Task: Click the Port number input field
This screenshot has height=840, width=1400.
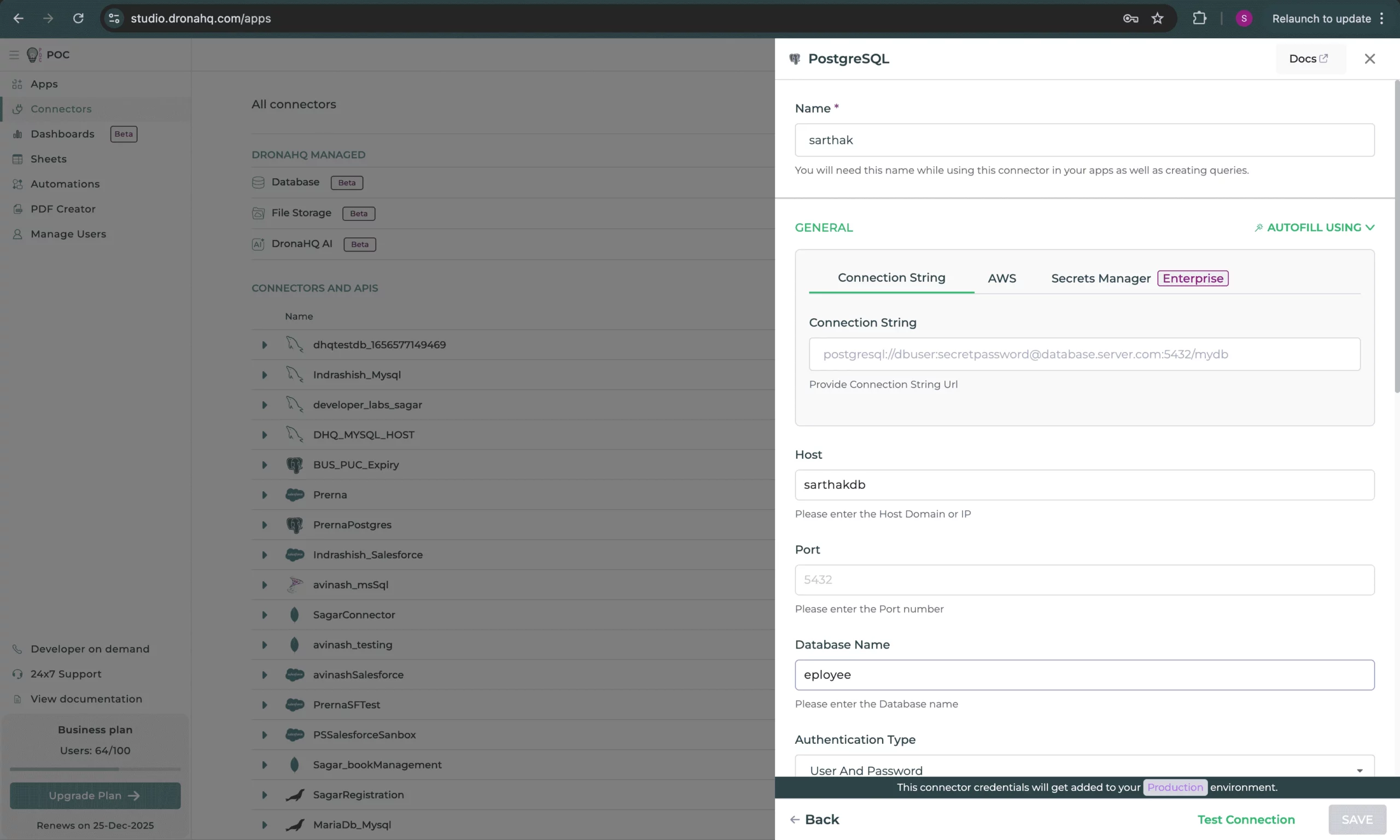Action: [x=1084, y=580]
